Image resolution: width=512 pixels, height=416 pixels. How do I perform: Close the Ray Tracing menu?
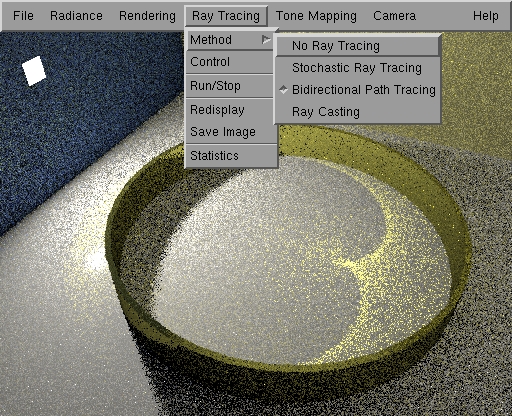226,16
